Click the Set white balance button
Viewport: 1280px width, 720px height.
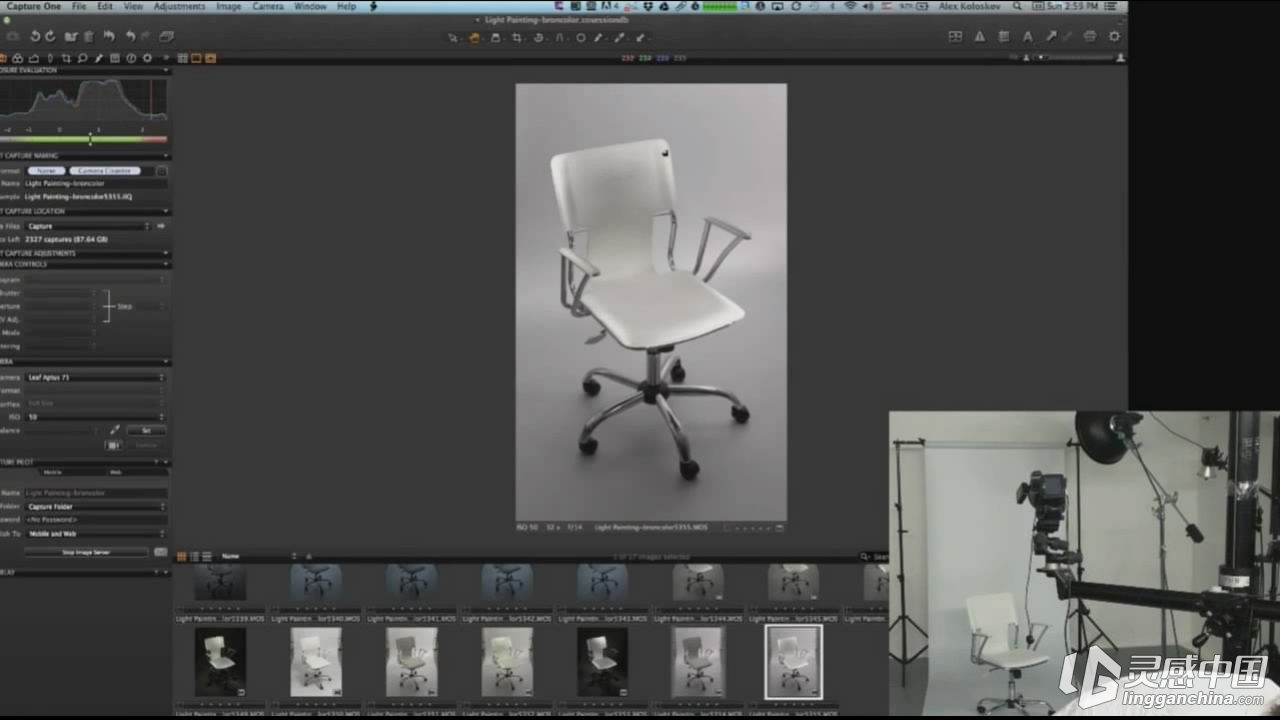tap(146, 430)
